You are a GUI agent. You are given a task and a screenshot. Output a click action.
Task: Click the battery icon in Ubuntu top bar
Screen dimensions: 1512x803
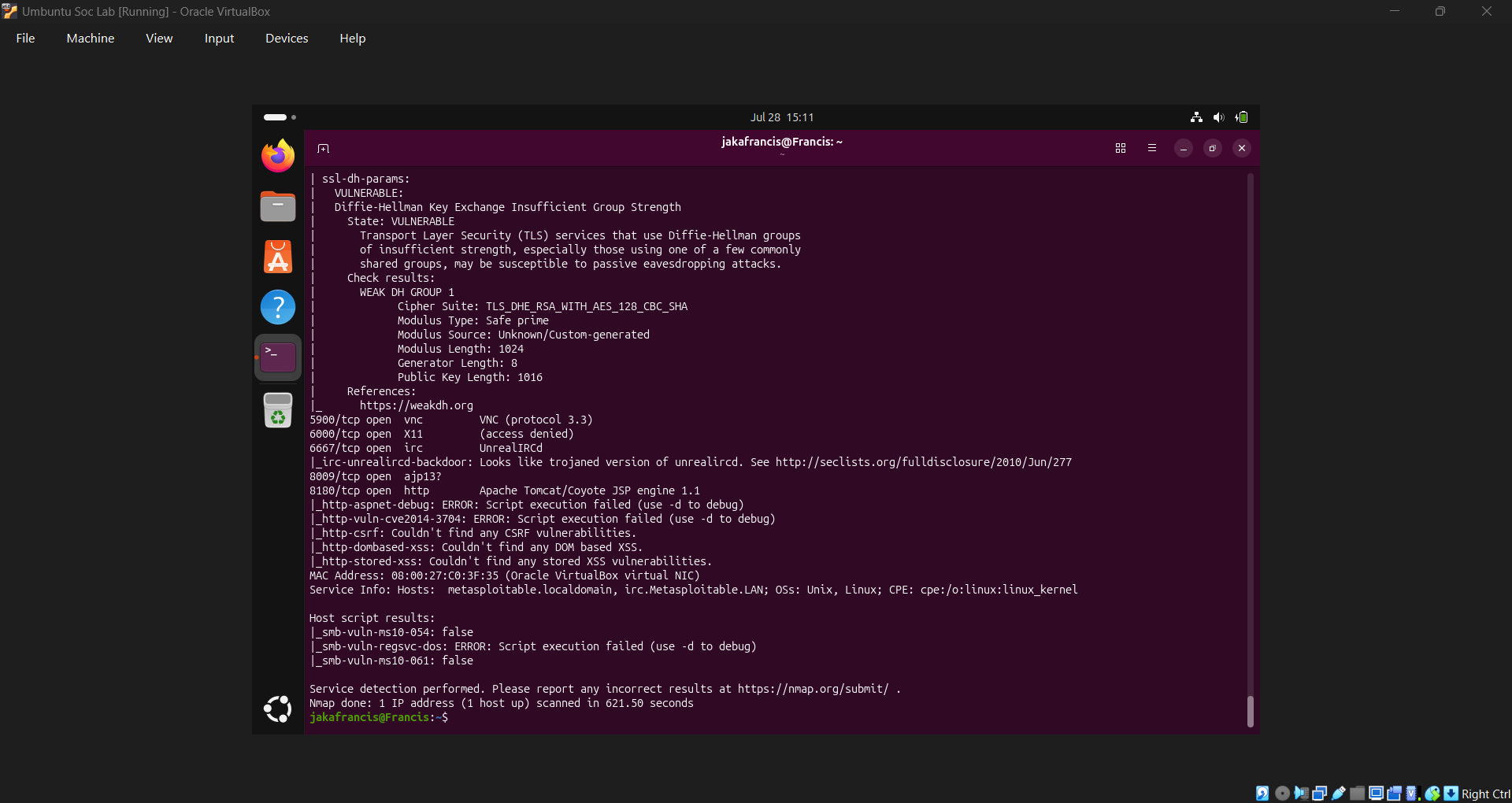(1242, 117)
